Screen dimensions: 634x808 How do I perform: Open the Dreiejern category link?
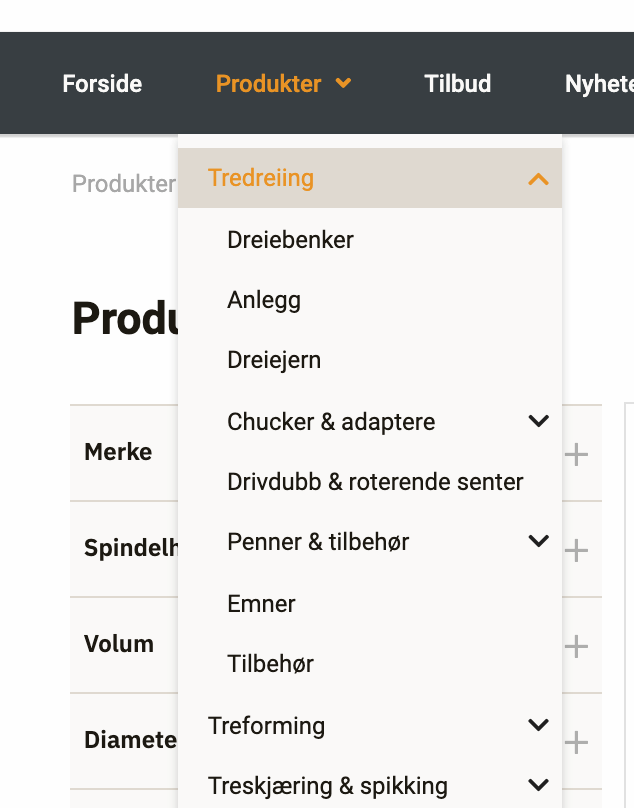pyautogui.click(x=274, y=360)
